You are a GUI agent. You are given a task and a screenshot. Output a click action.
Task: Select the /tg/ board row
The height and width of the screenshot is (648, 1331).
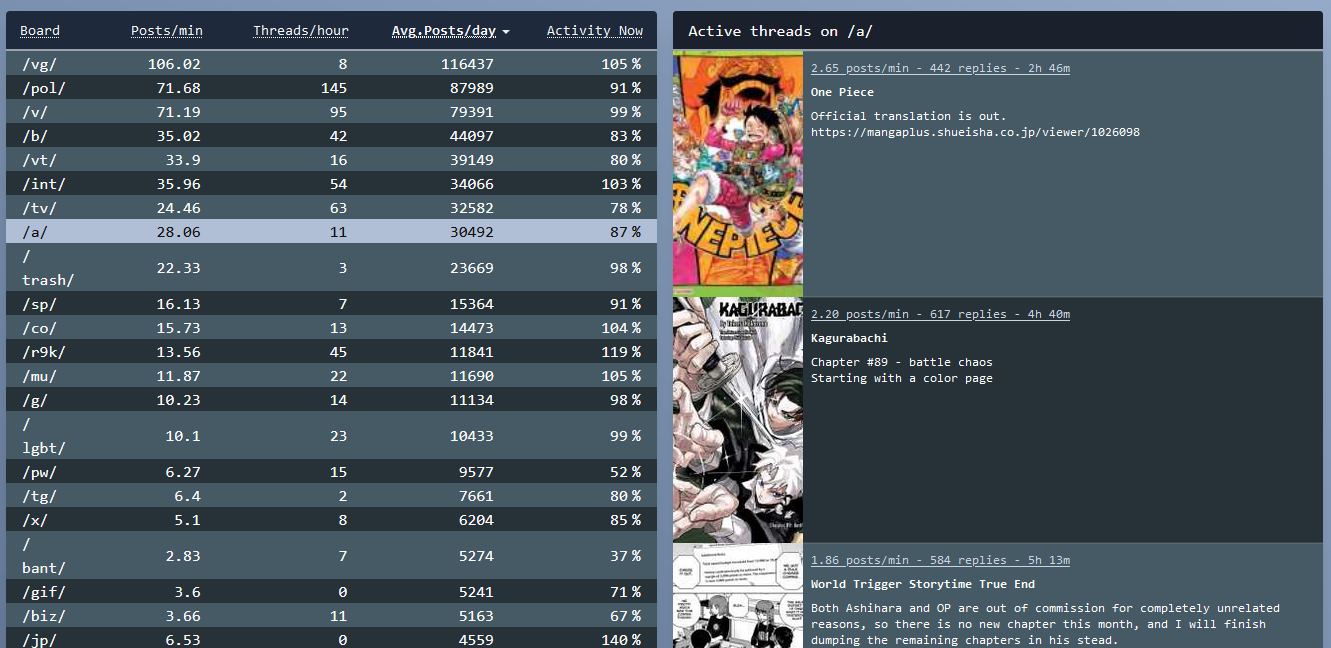(x=332, y=495)
